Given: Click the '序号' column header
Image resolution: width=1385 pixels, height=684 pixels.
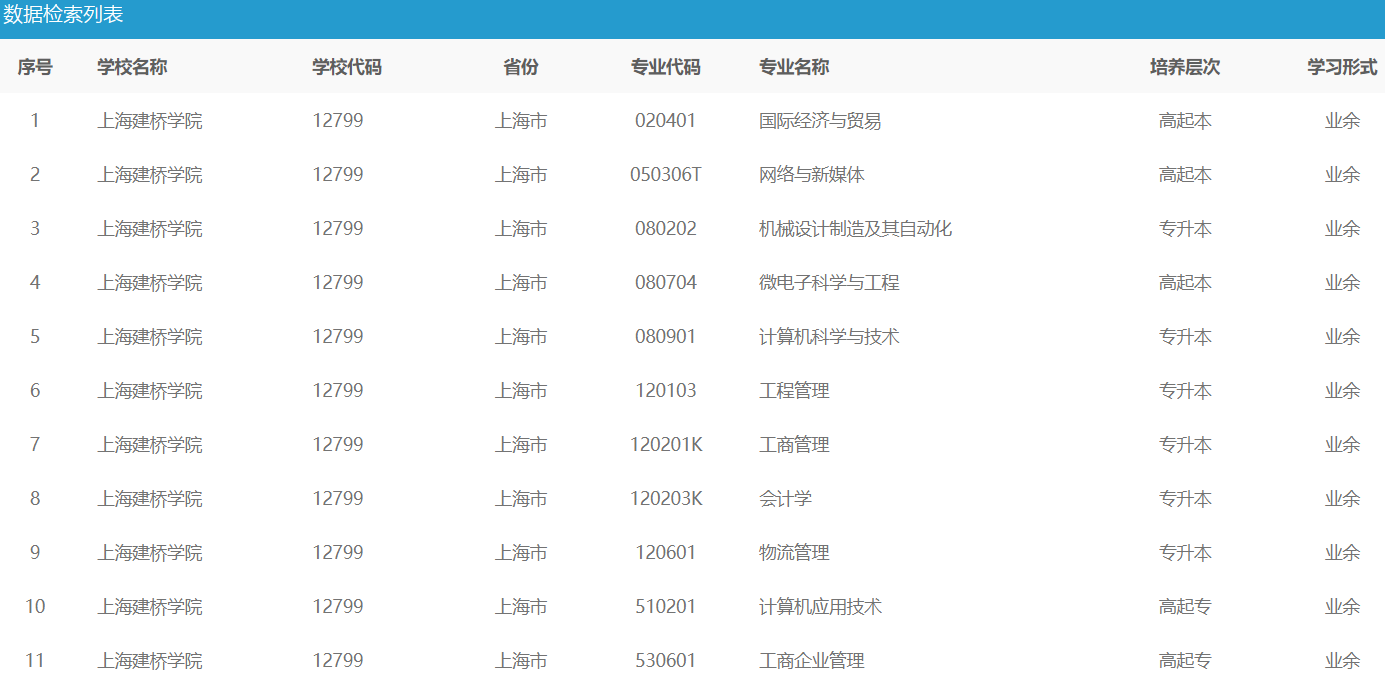Looking at the screenshot, I should (35, 67).
